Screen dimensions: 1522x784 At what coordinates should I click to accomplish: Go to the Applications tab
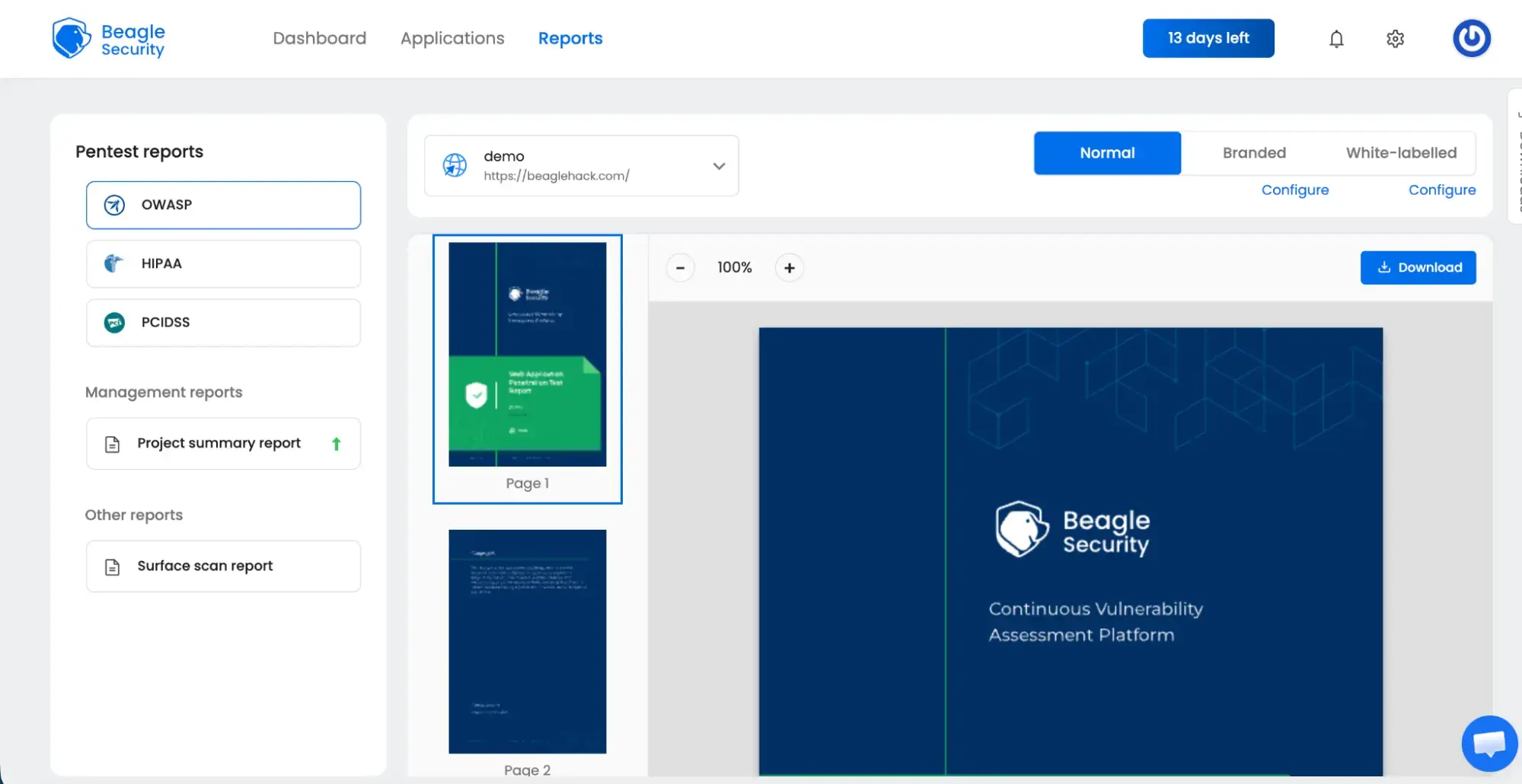coord(452,38)
